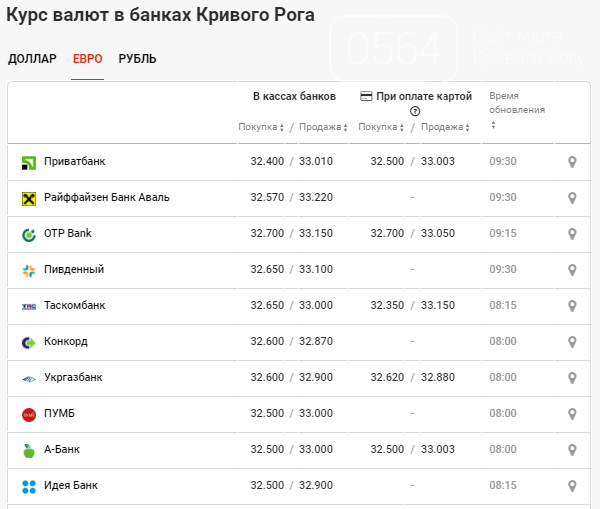Click Укргазбанк card sell rate 32.880
600x509 pixels.
coord(438,377)
